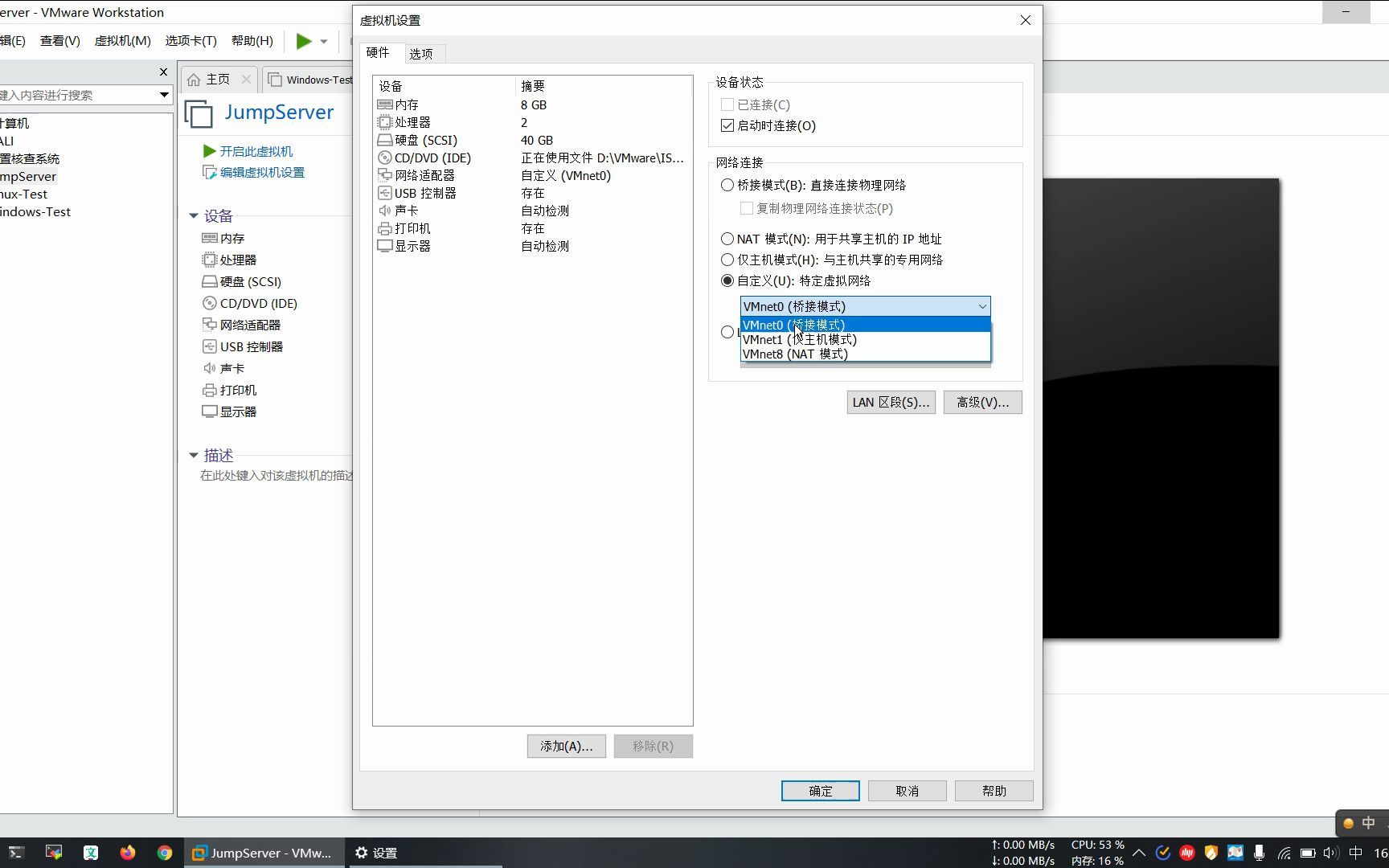Click the library search input field
Screen dimensions: 1389x868
(78, 95)
